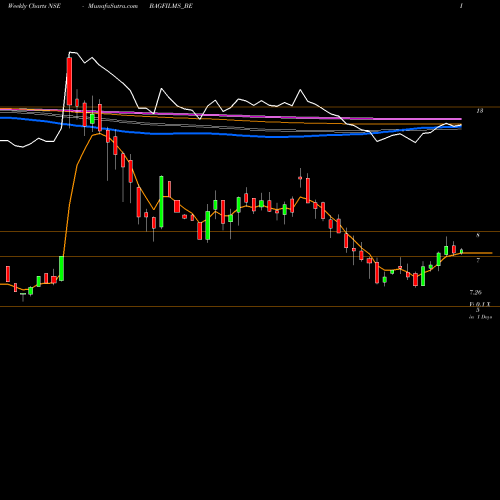The width and height of the screenshot is (500, 500).
Task: Click the tallest red candlestick at the spike
Action: point(69,81)
